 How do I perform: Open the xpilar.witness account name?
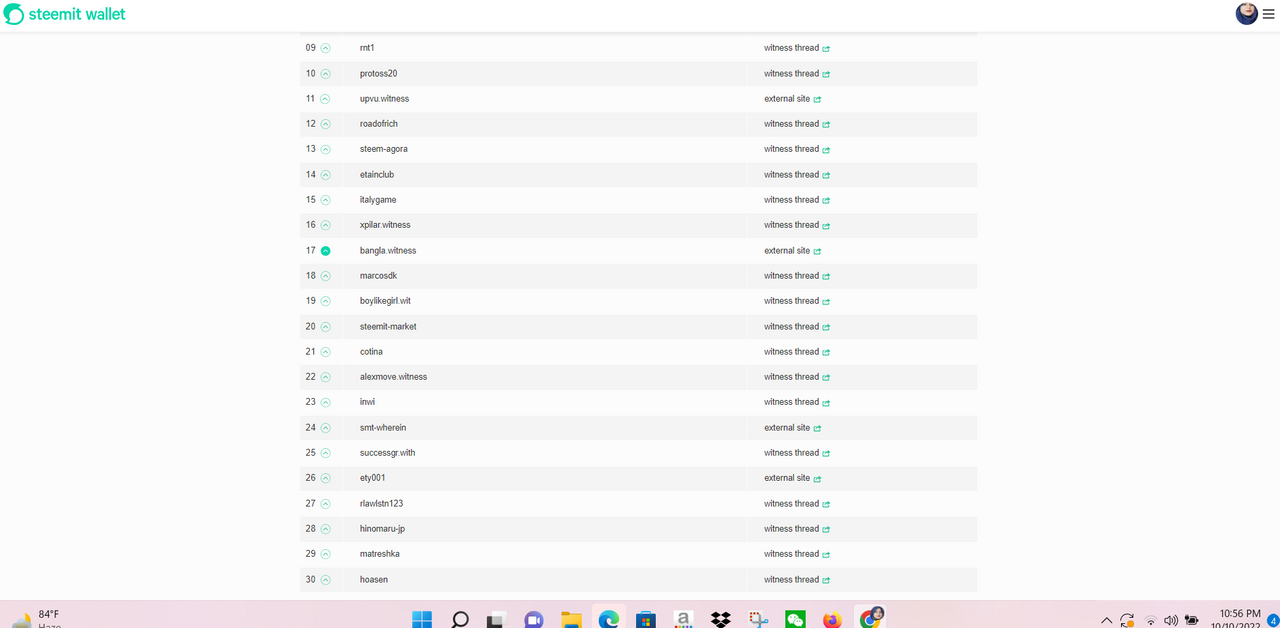click(x=385, y=225)
